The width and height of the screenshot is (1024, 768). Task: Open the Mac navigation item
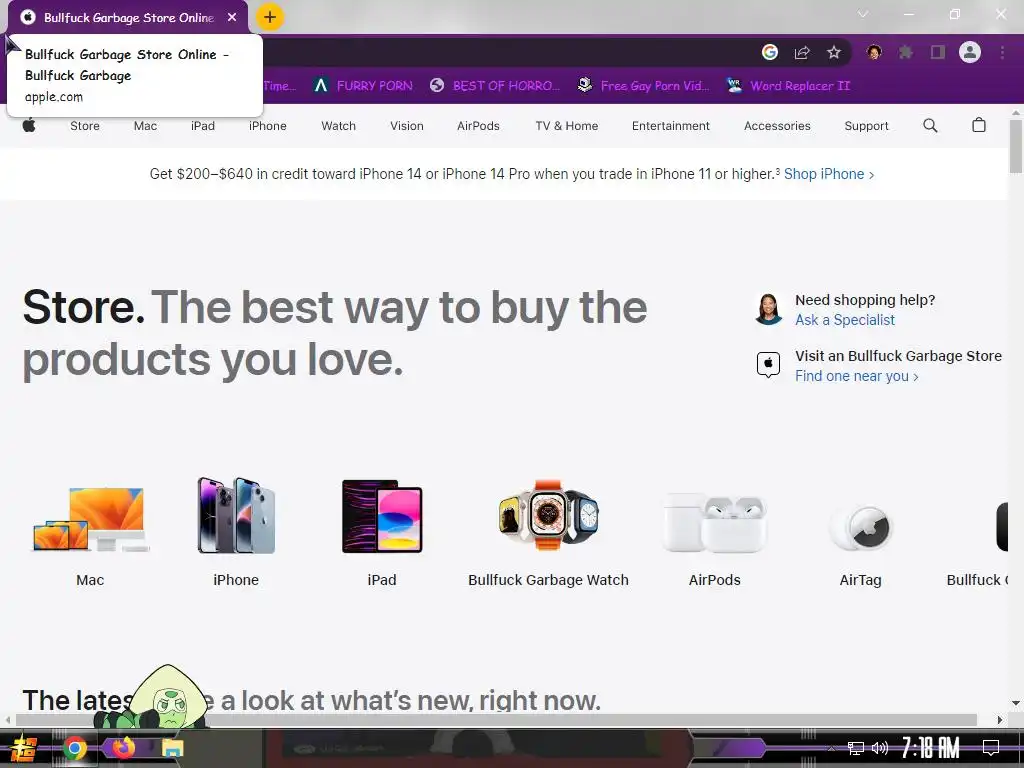click(145, 126)
